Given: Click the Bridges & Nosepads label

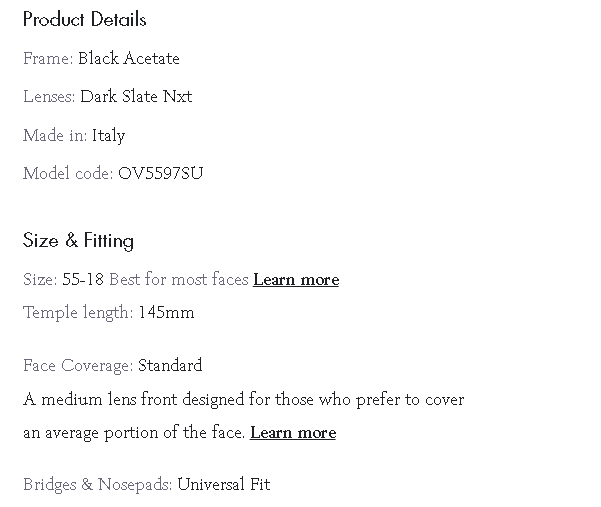Looking at the screenshot, I should tap(98, 485).
